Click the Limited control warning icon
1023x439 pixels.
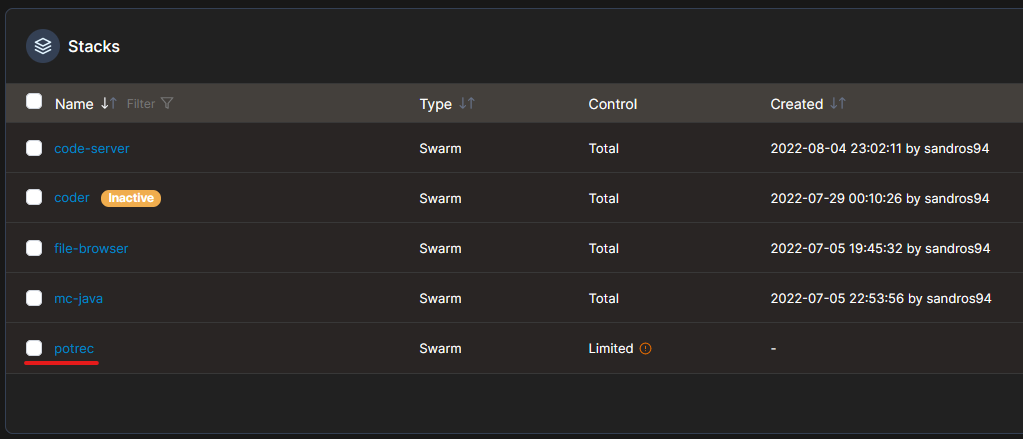point(645,348)
